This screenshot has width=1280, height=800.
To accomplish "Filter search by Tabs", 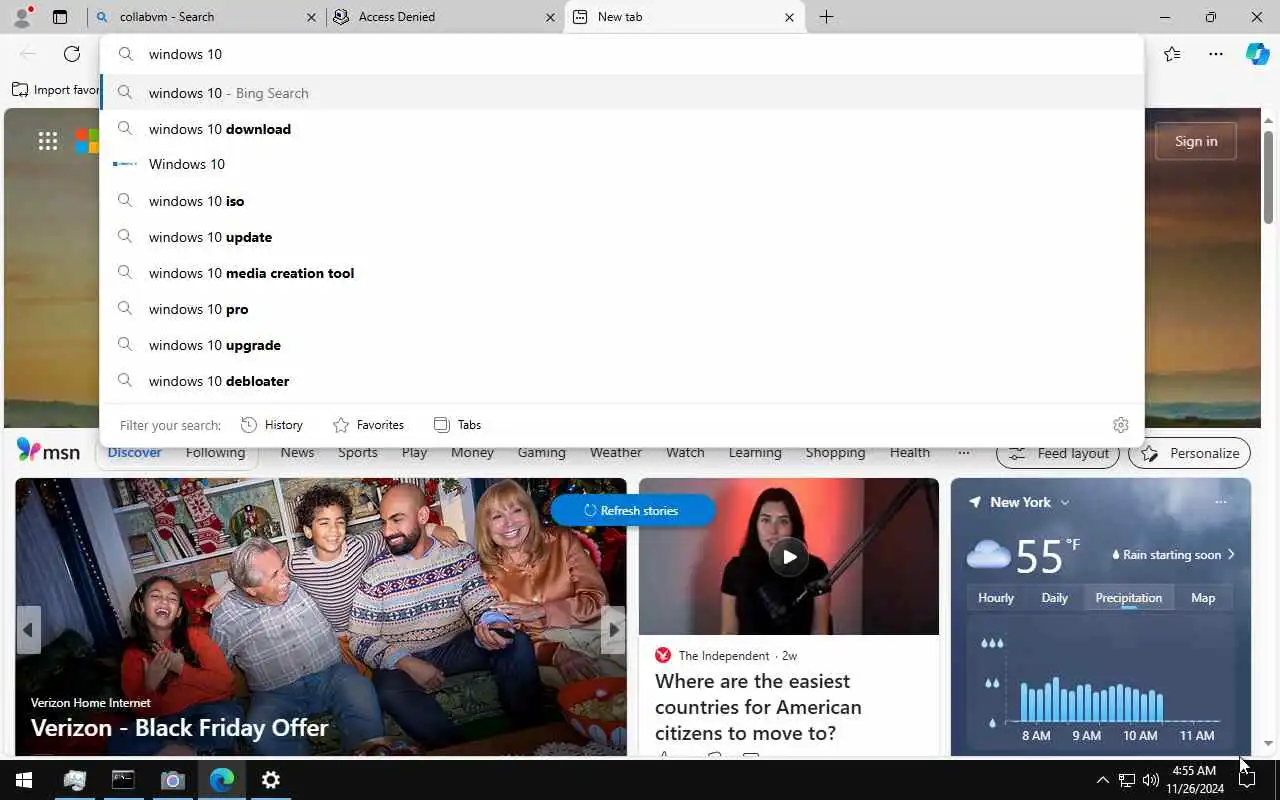I will click(457, 425).
